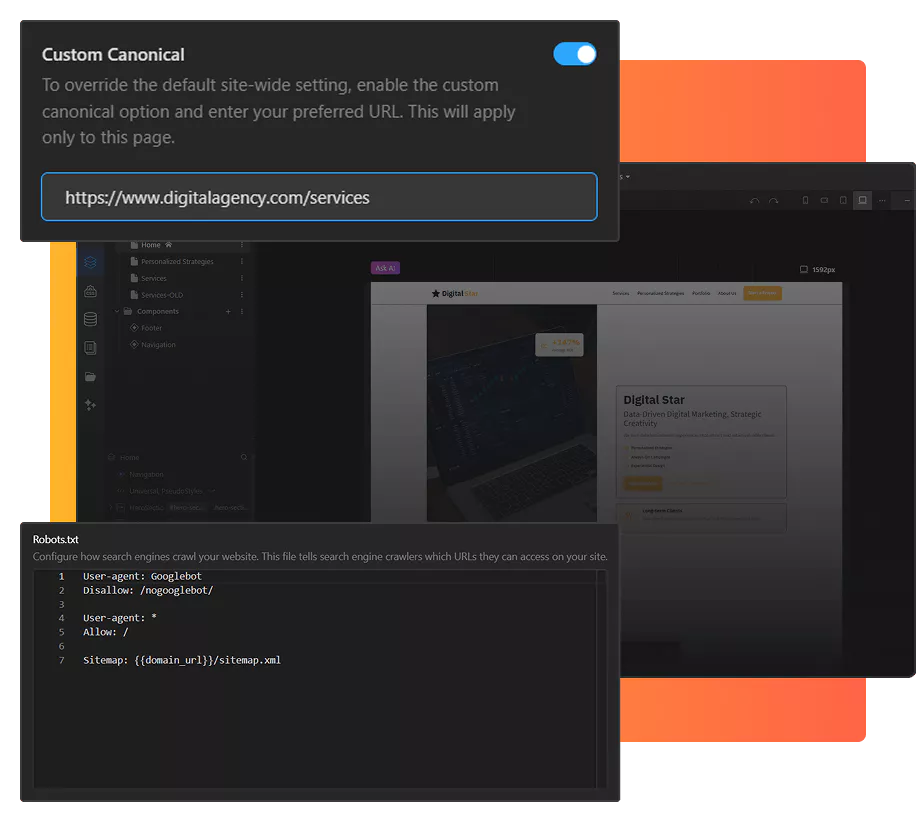Click the undo arrow icon
This screenshot has height=820, width=922.
coord(755,201)
